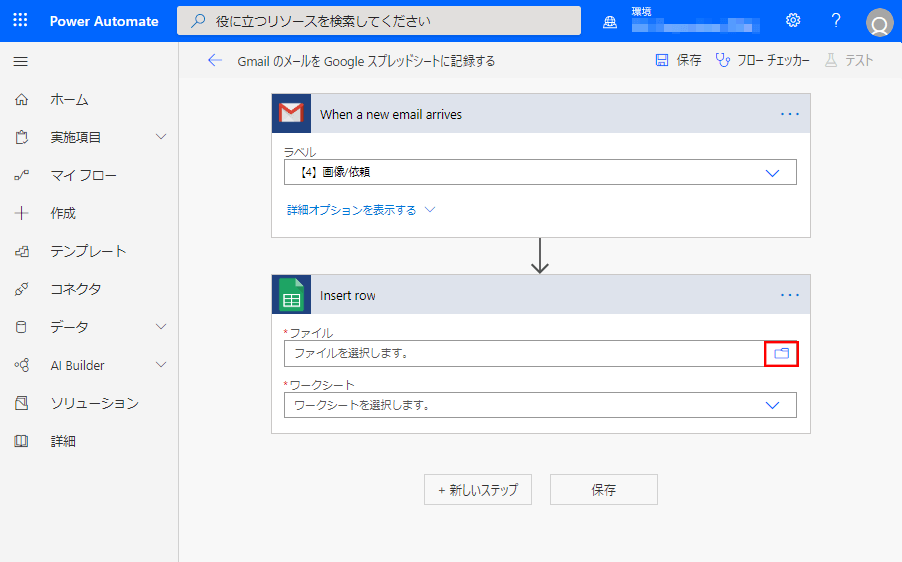Click the AI Builder icon

tap(21, 365)
